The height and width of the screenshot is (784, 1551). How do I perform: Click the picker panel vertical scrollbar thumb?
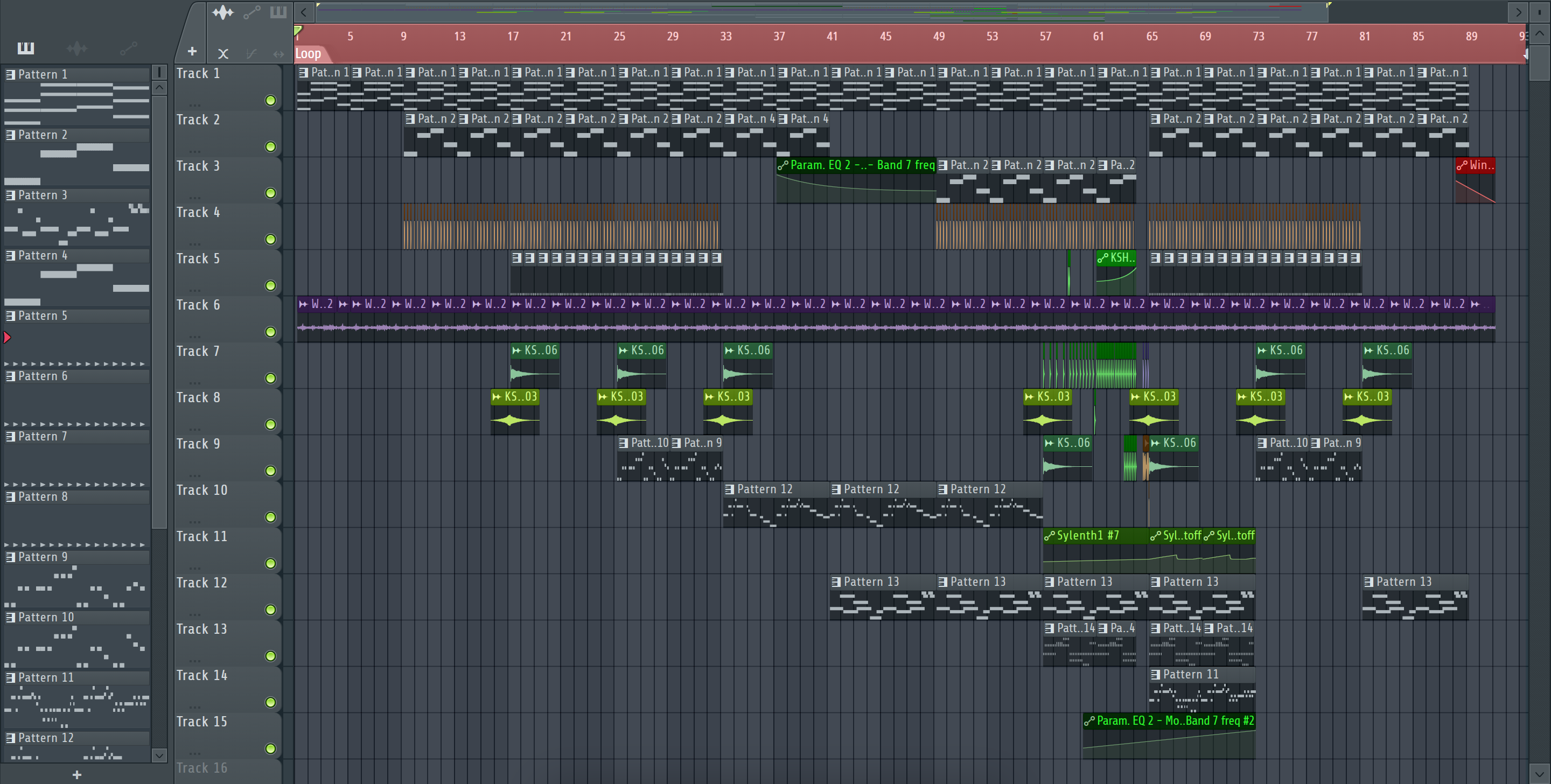(x=159, y=312)
